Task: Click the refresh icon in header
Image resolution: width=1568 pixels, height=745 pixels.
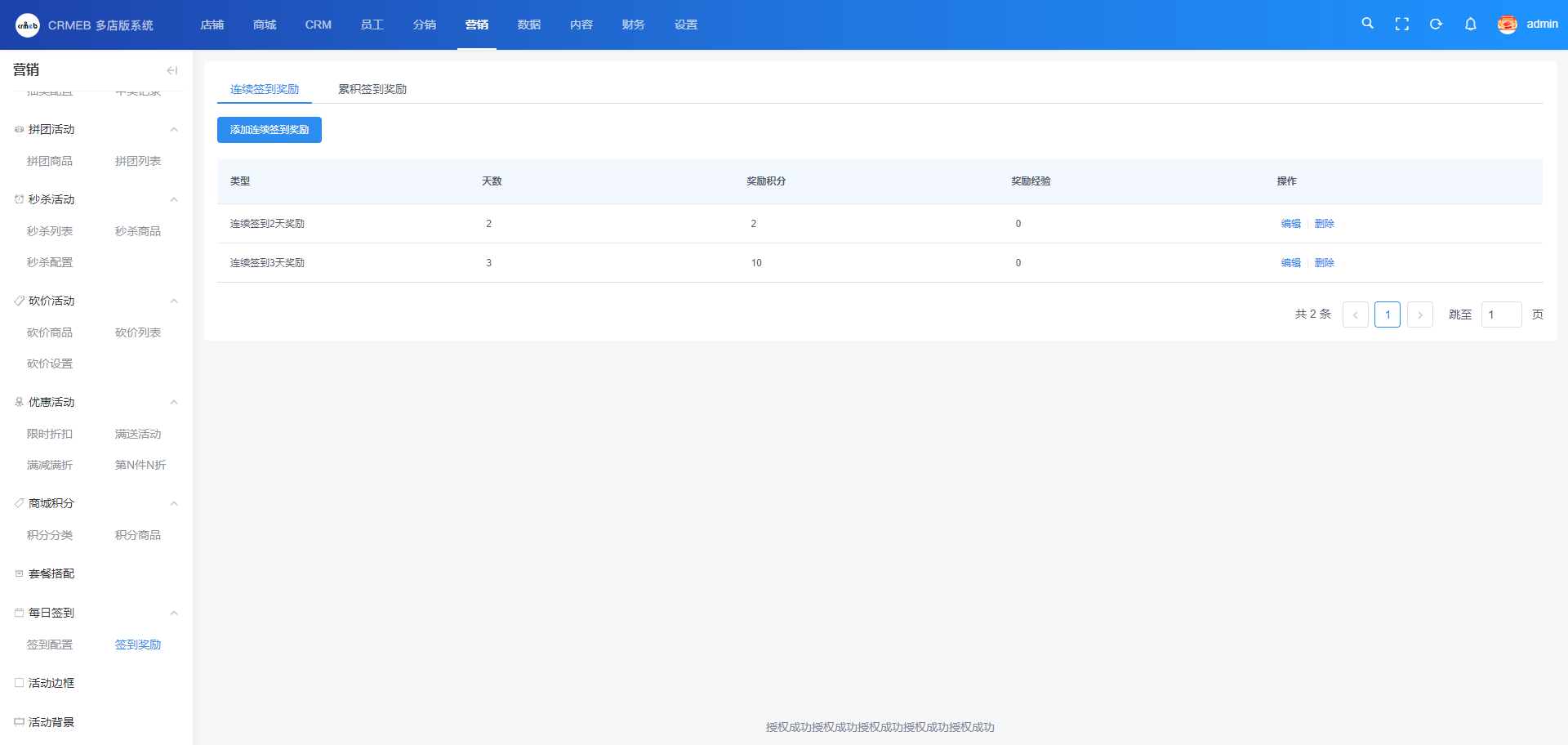Action: (x=1436, y=25)
